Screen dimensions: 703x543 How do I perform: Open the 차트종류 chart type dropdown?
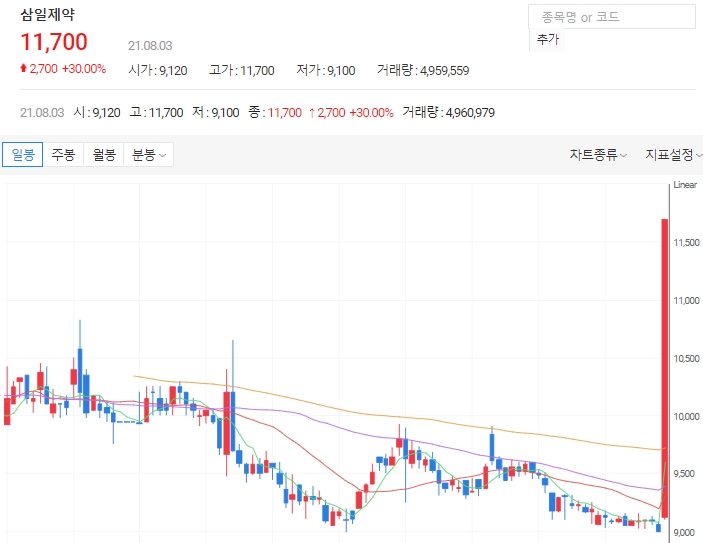(598, 155)
